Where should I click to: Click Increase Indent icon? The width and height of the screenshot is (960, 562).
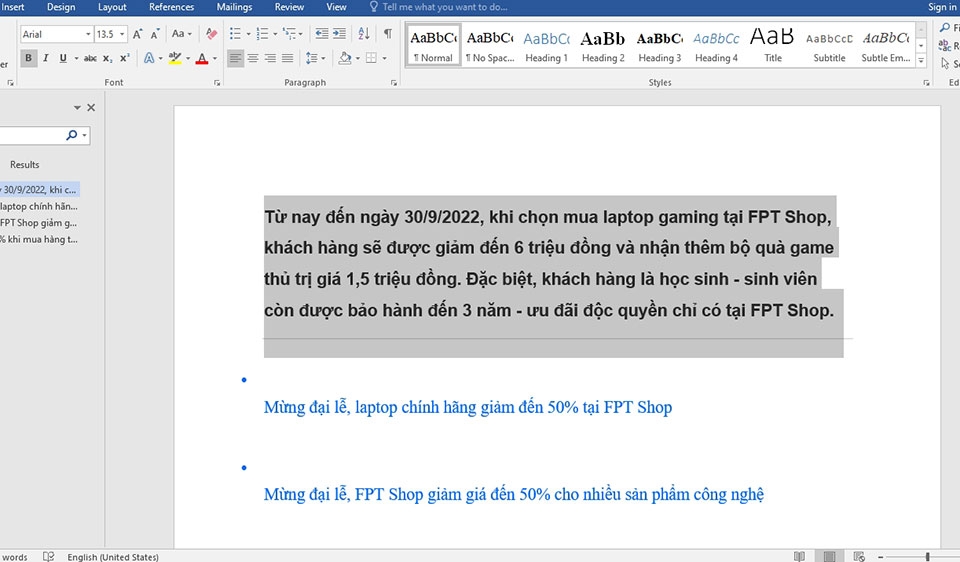339,34
